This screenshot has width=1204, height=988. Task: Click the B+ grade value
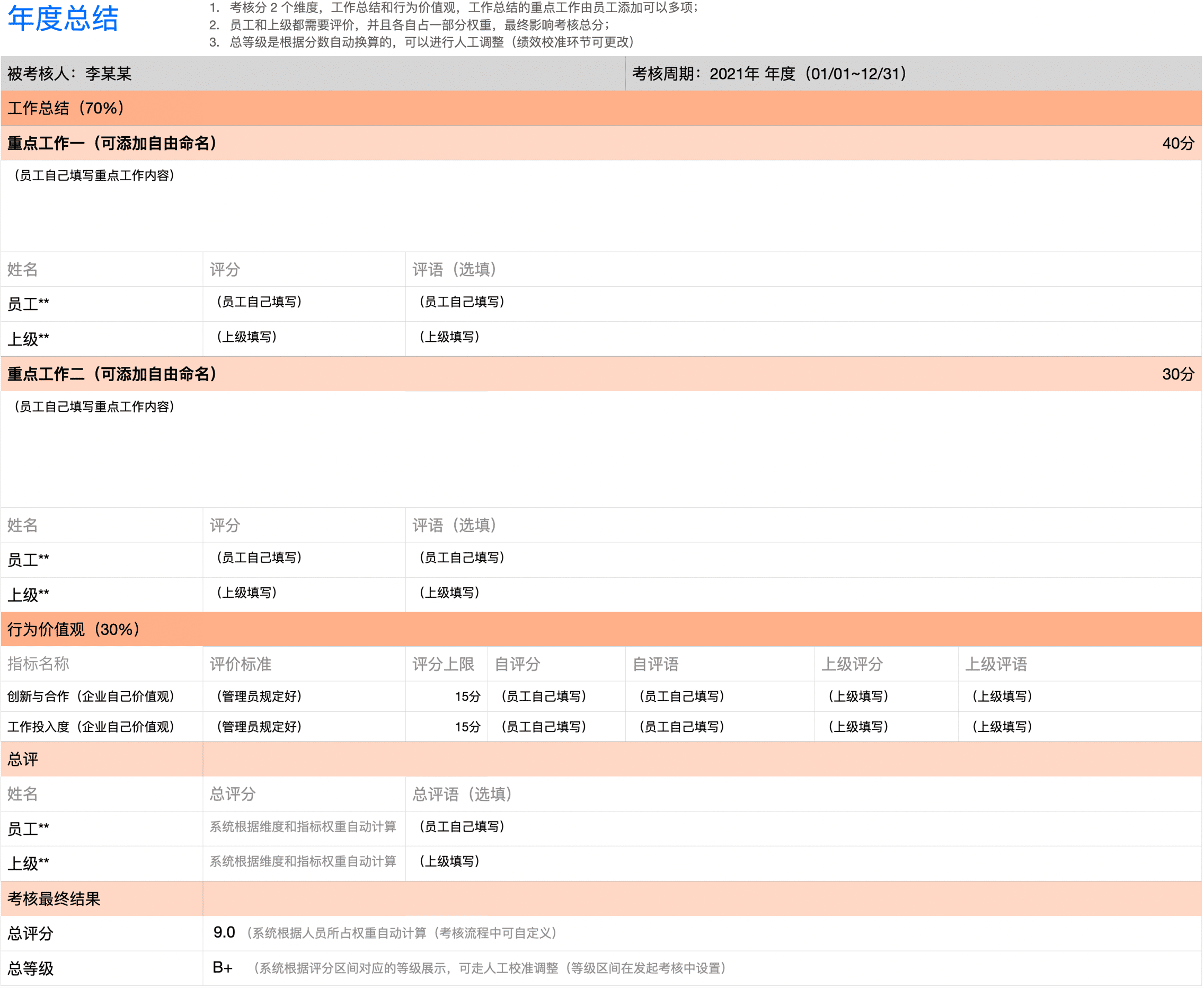coord(223,967)
